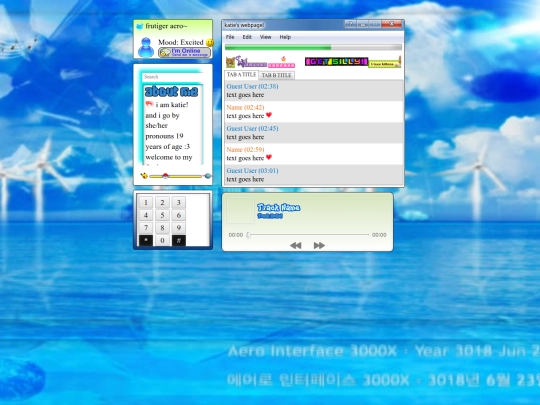Tap keypad button 5
This screenshot has width=540, height=405.
pos(162,215)
